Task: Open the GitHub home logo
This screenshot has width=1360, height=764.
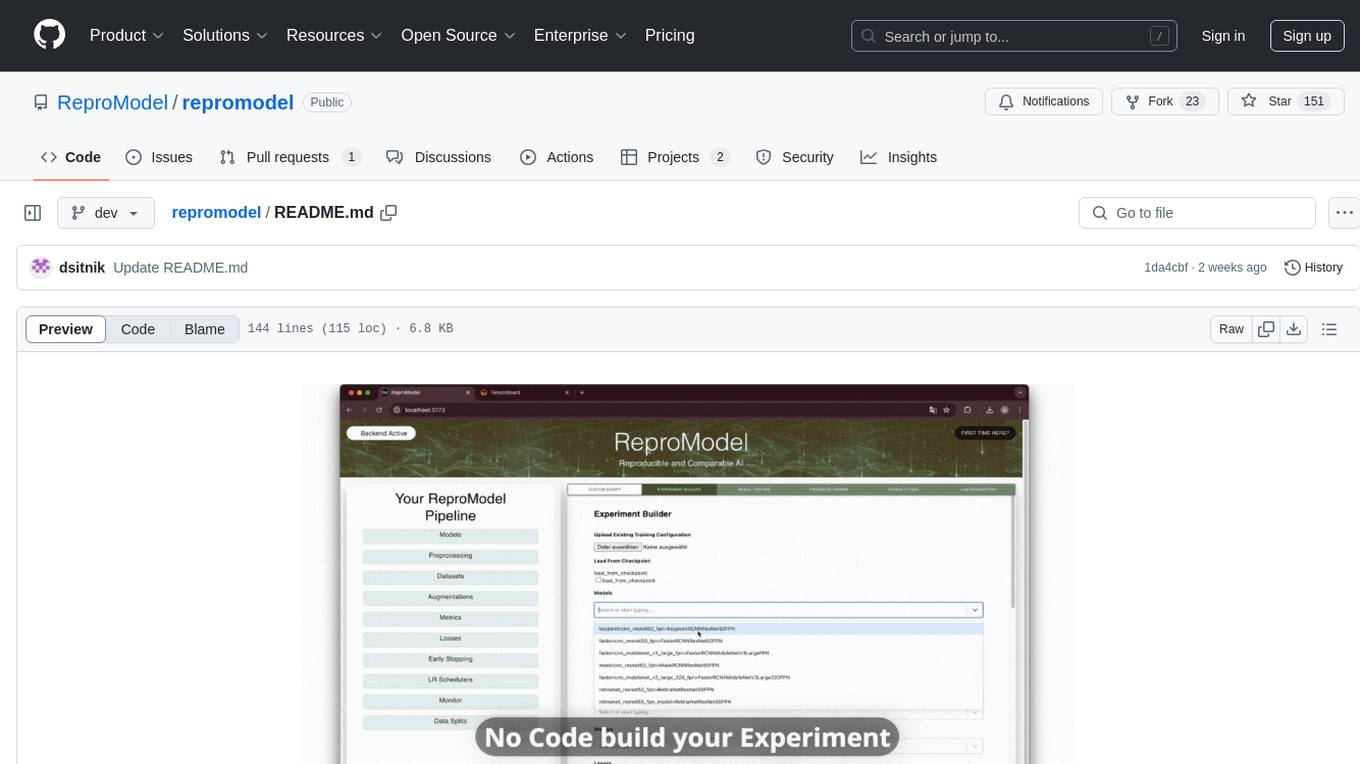Action: (x=49, y=35)
